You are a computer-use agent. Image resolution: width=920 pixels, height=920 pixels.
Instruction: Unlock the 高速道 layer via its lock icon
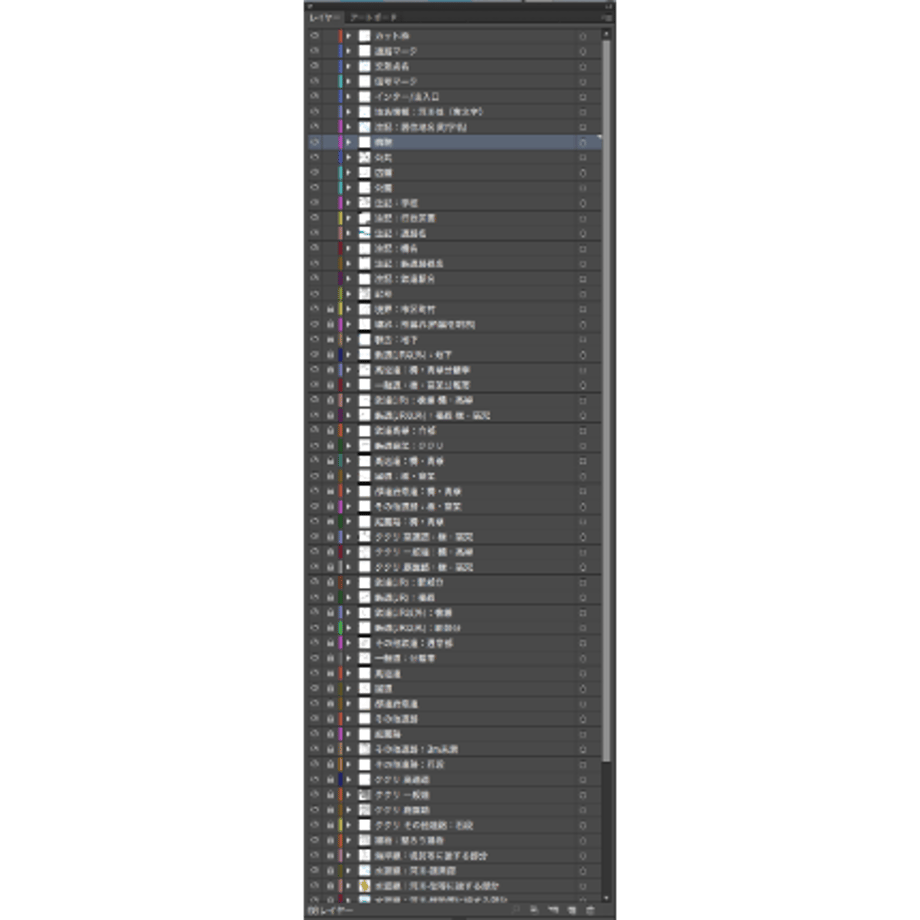(x=330, y=674)
